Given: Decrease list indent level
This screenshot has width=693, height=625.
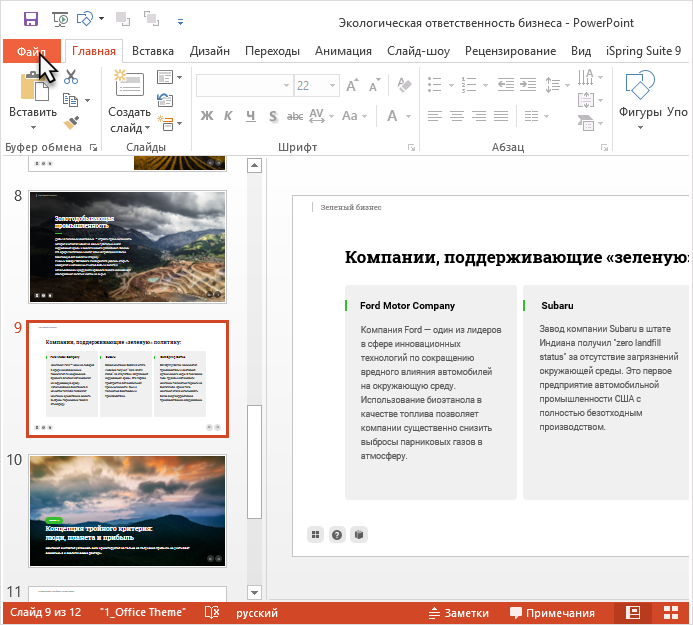Looking at the screenshot, I should (x=506, y=84).
